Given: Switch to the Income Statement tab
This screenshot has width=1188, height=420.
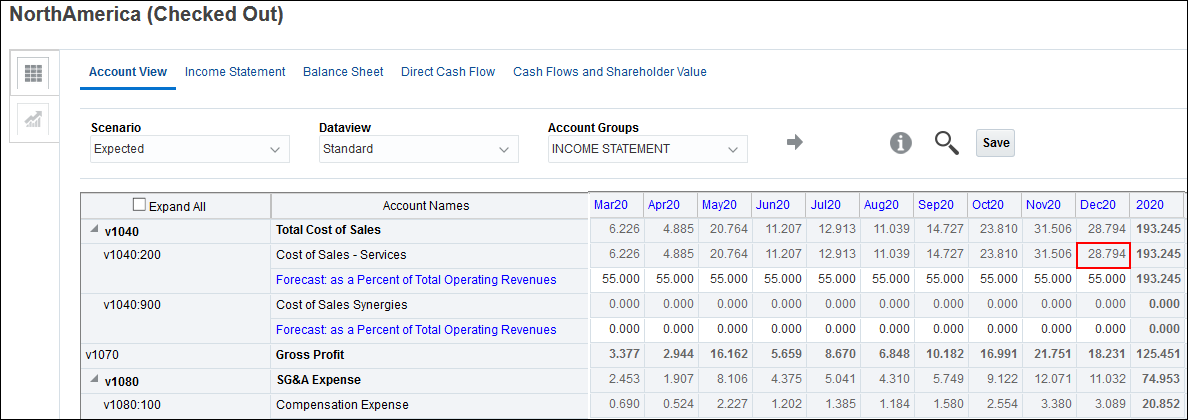Looking at the screenshot, I should [x=235, y=72].
